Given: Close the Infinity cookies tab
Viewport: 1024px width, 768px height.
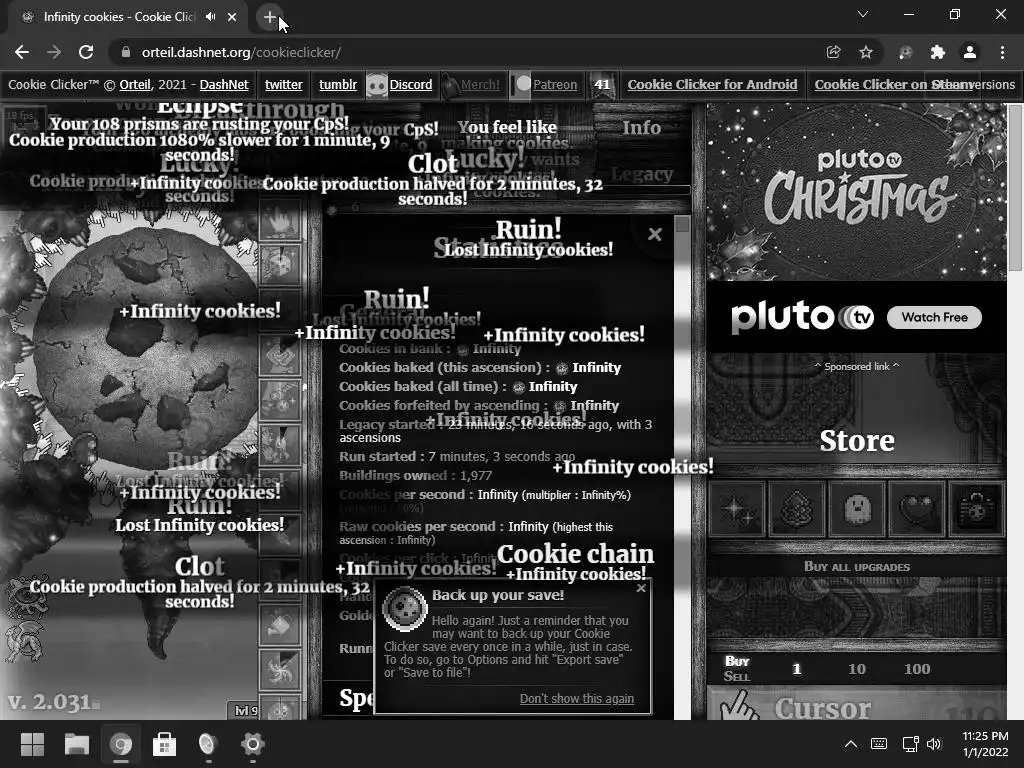Looking at the screenshot, I should coord(232,17).
